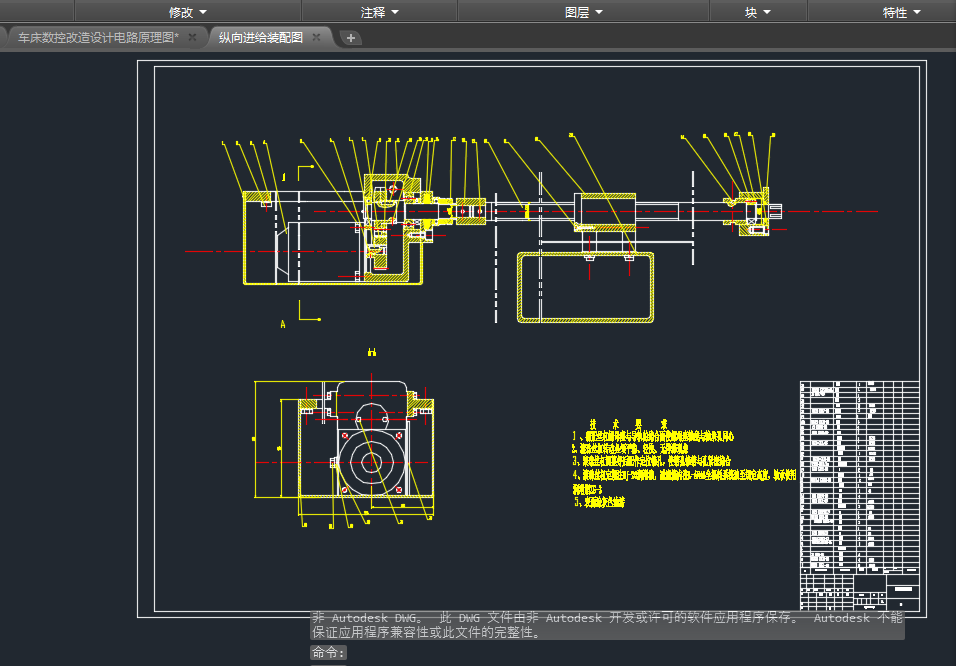Open the 注释 panel dropdown
Screen dimensions: 956x666
[x=379, y=12]
